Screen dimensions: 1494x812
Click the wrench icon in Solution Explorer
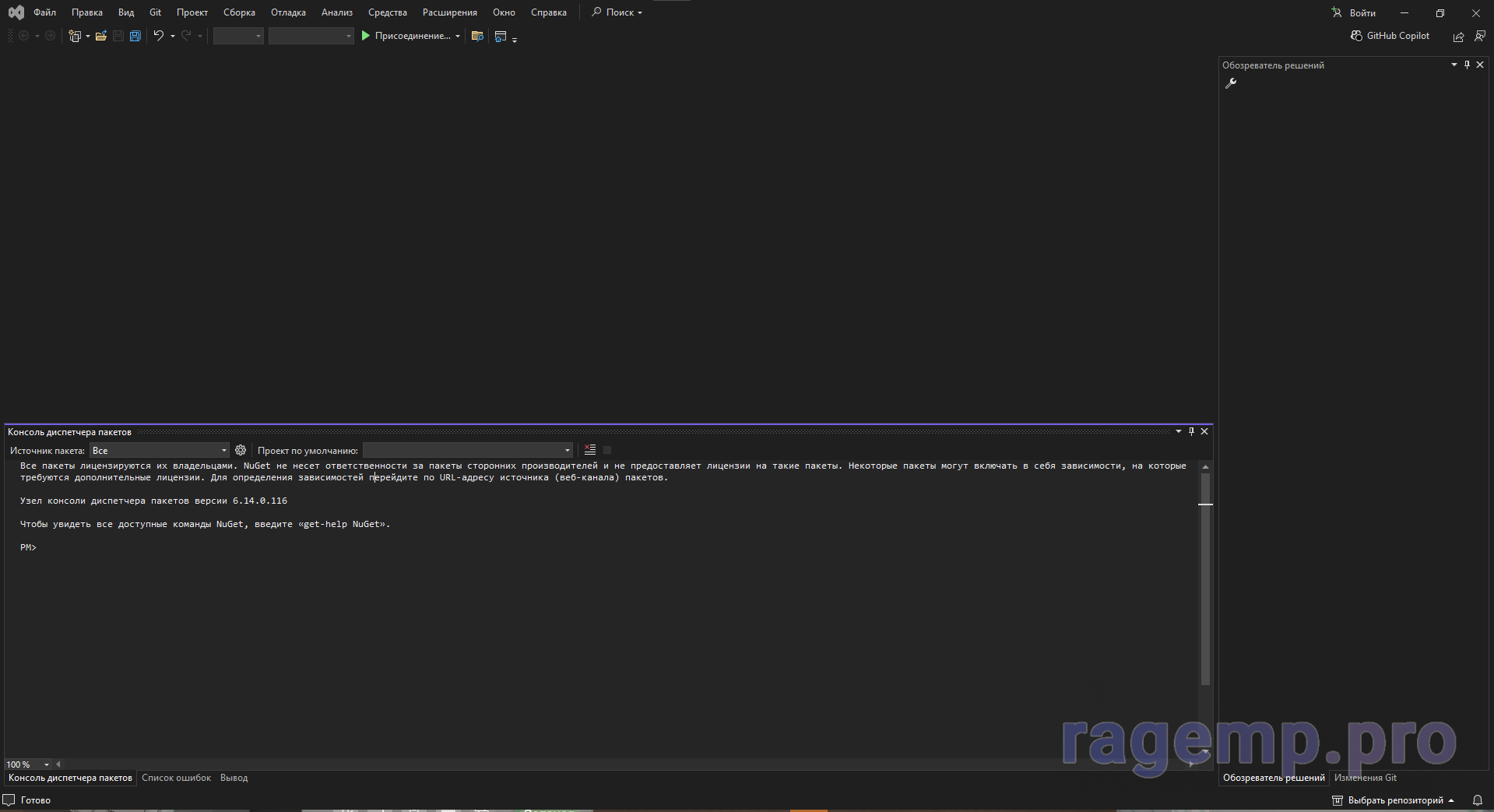pos(1231,83)
